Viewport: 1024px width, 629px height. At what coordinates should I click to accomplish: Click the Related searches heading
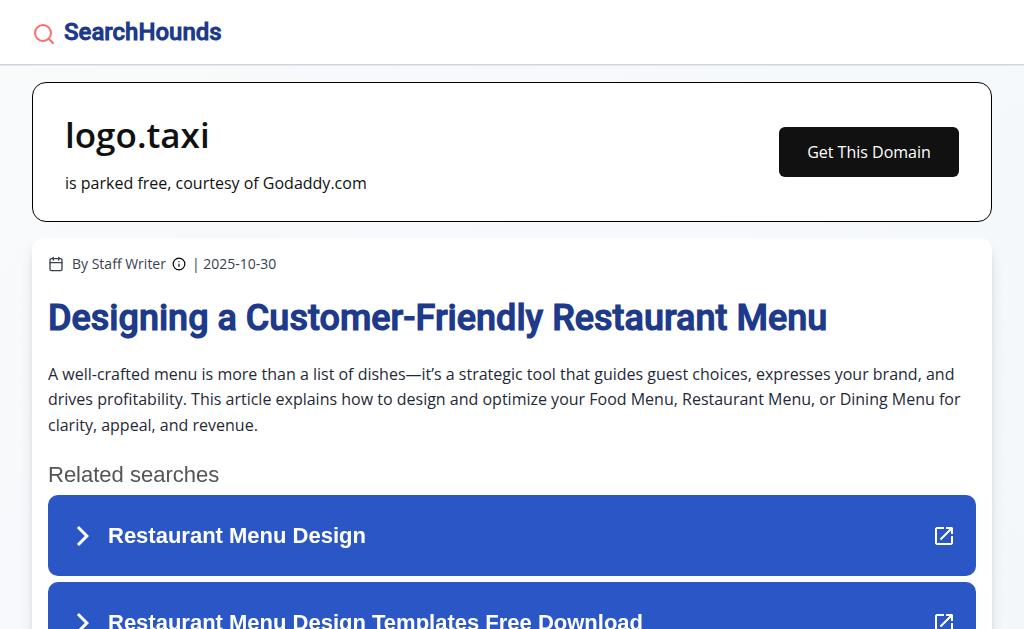[133, 474]
